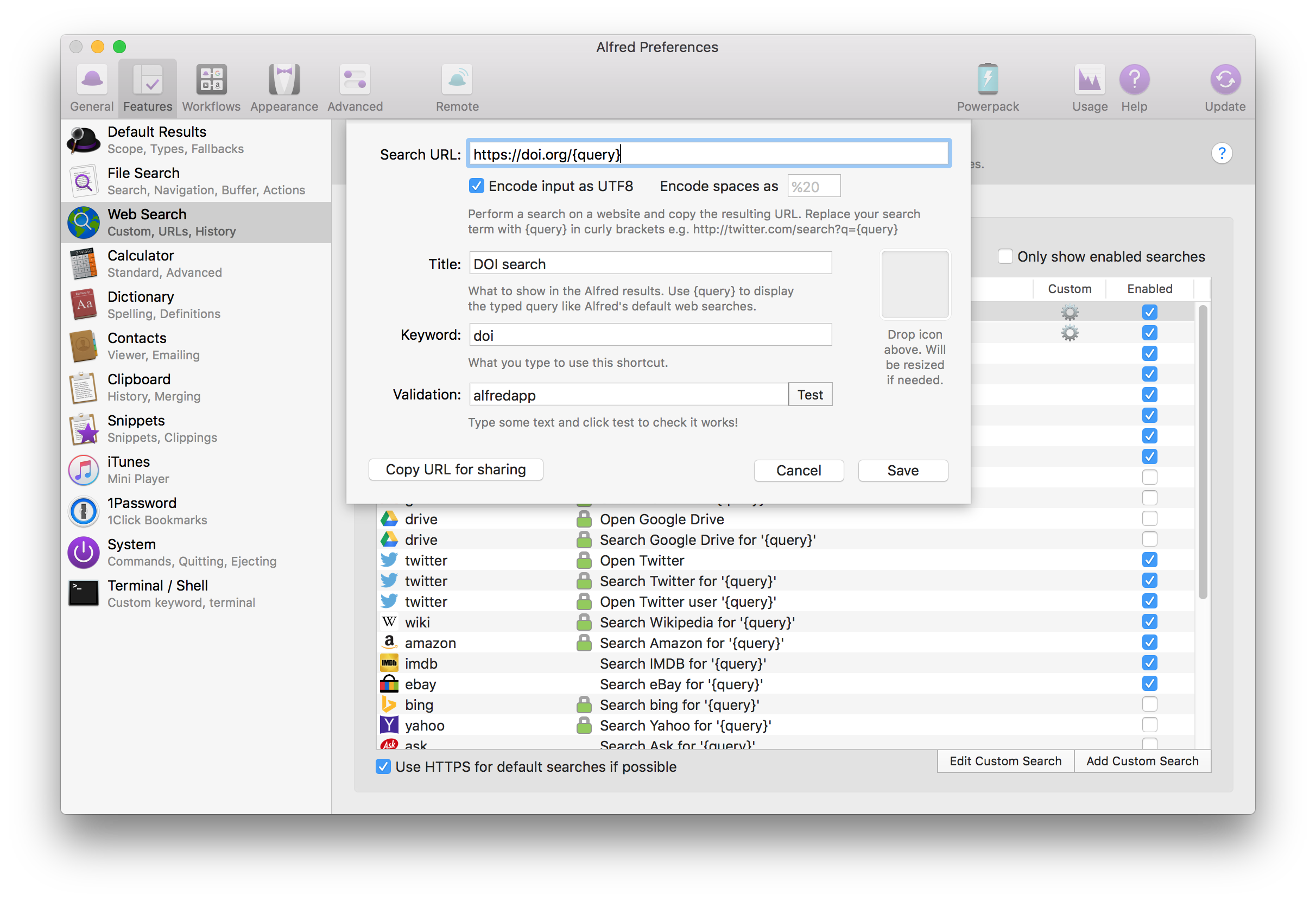Select Snippets in the sidebar
Screen dimensions: 1316x901
[x=196, y=429]
